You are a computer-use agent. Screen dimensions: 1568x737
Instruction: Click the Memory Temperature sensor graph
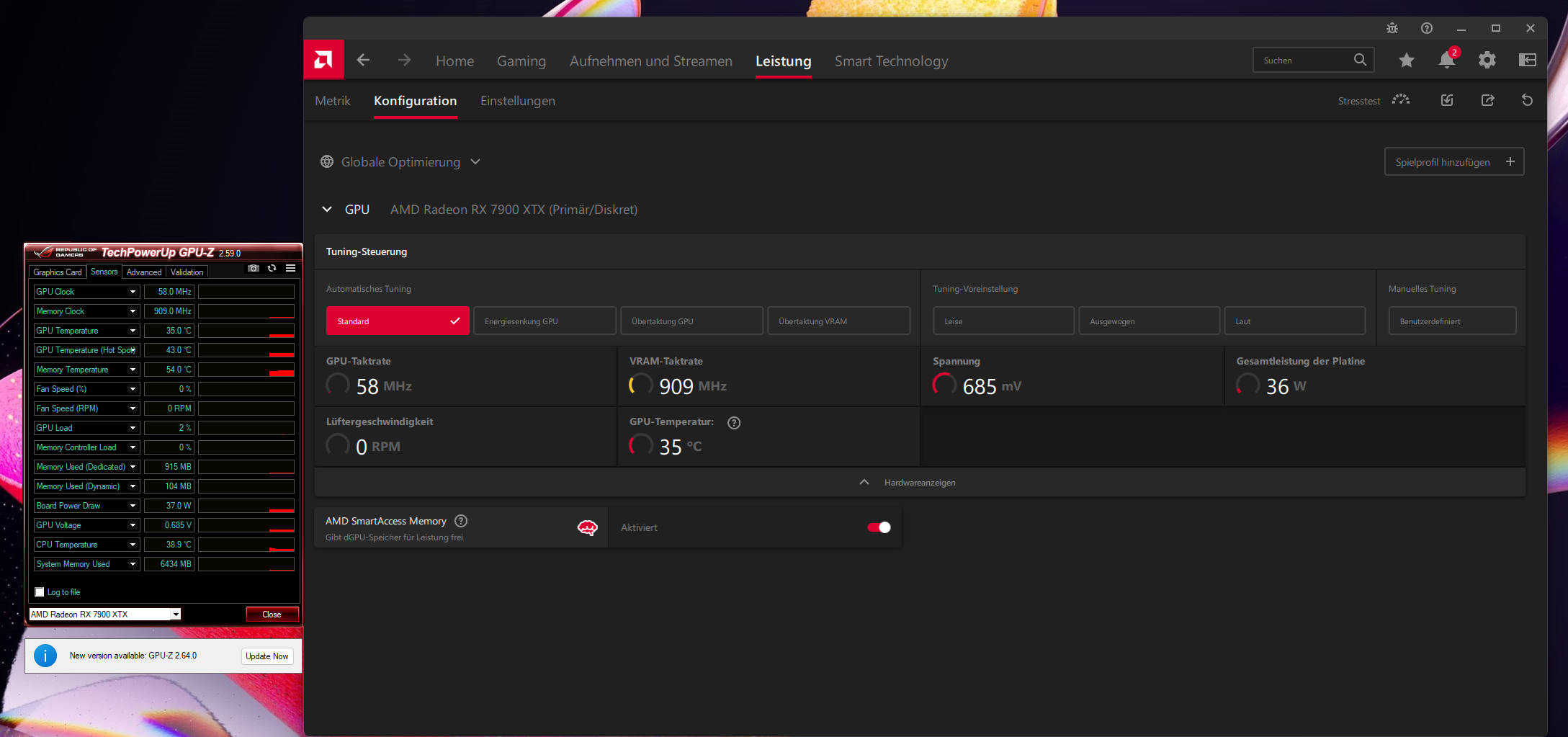click(x=246, y=370)
